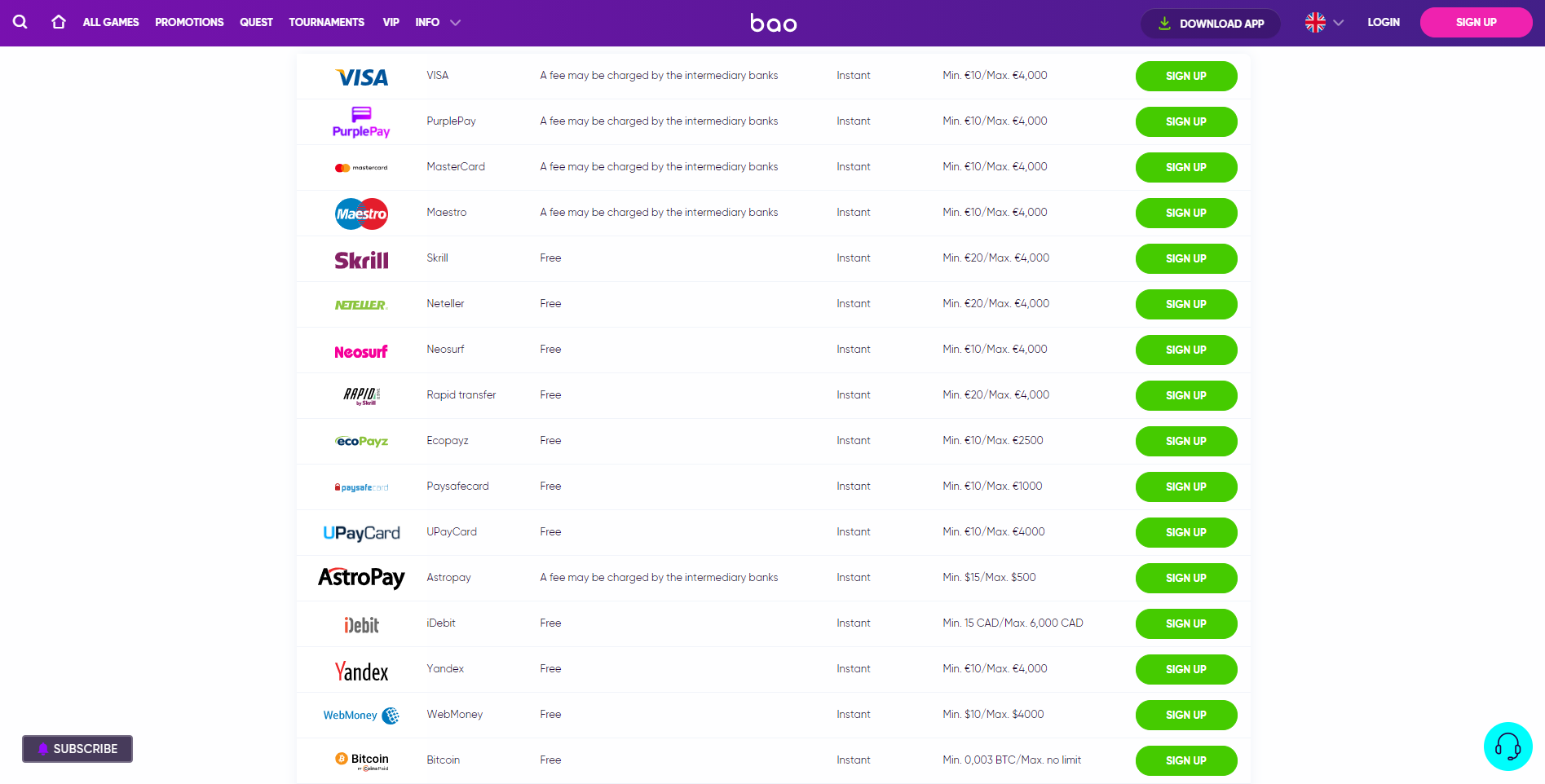This screenshot has width=1545, height=784.
Task: Open PROMOTIONS page
Action: 189,22
